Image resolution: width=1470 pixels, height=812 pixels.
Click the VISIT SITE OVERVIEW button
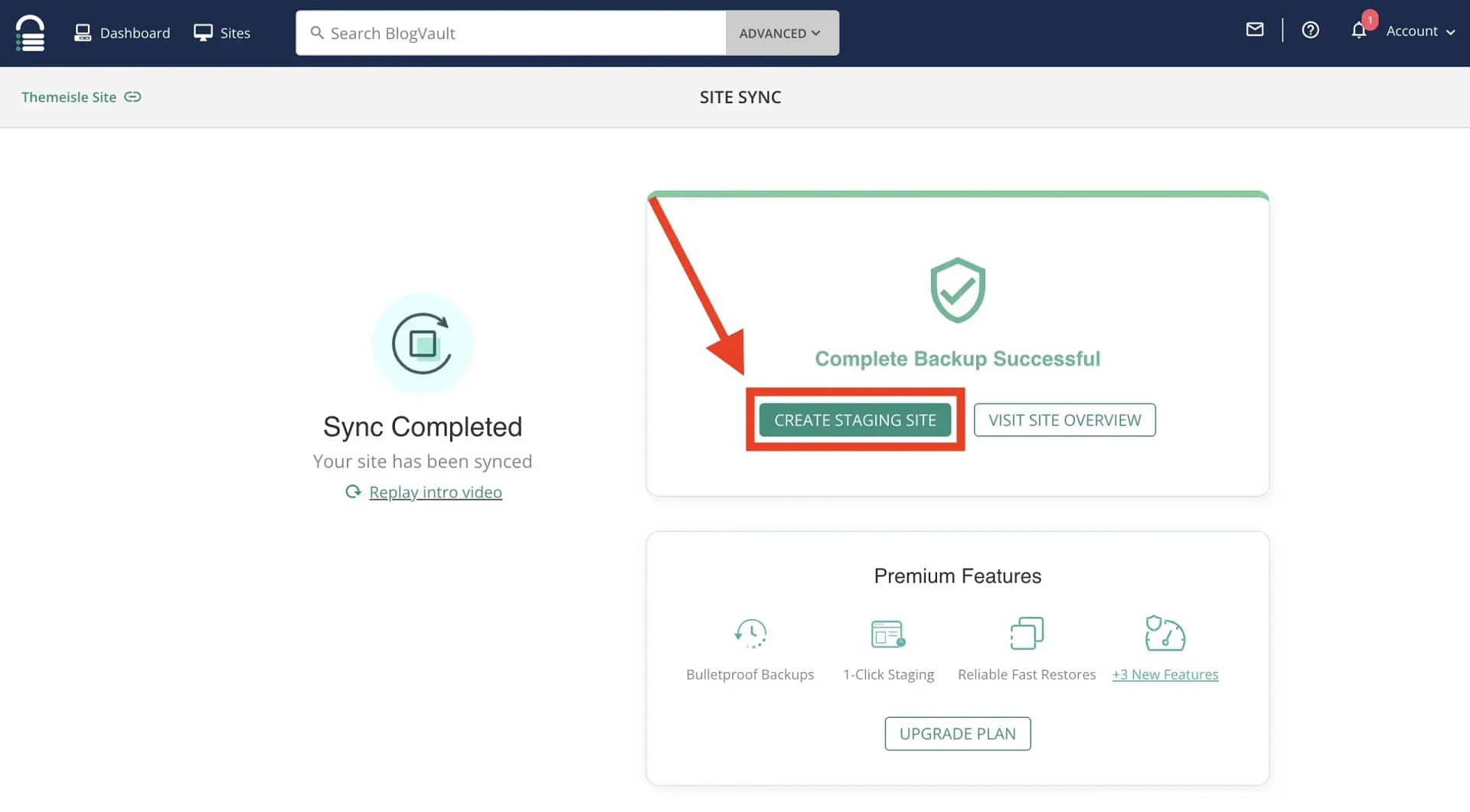1064,420
